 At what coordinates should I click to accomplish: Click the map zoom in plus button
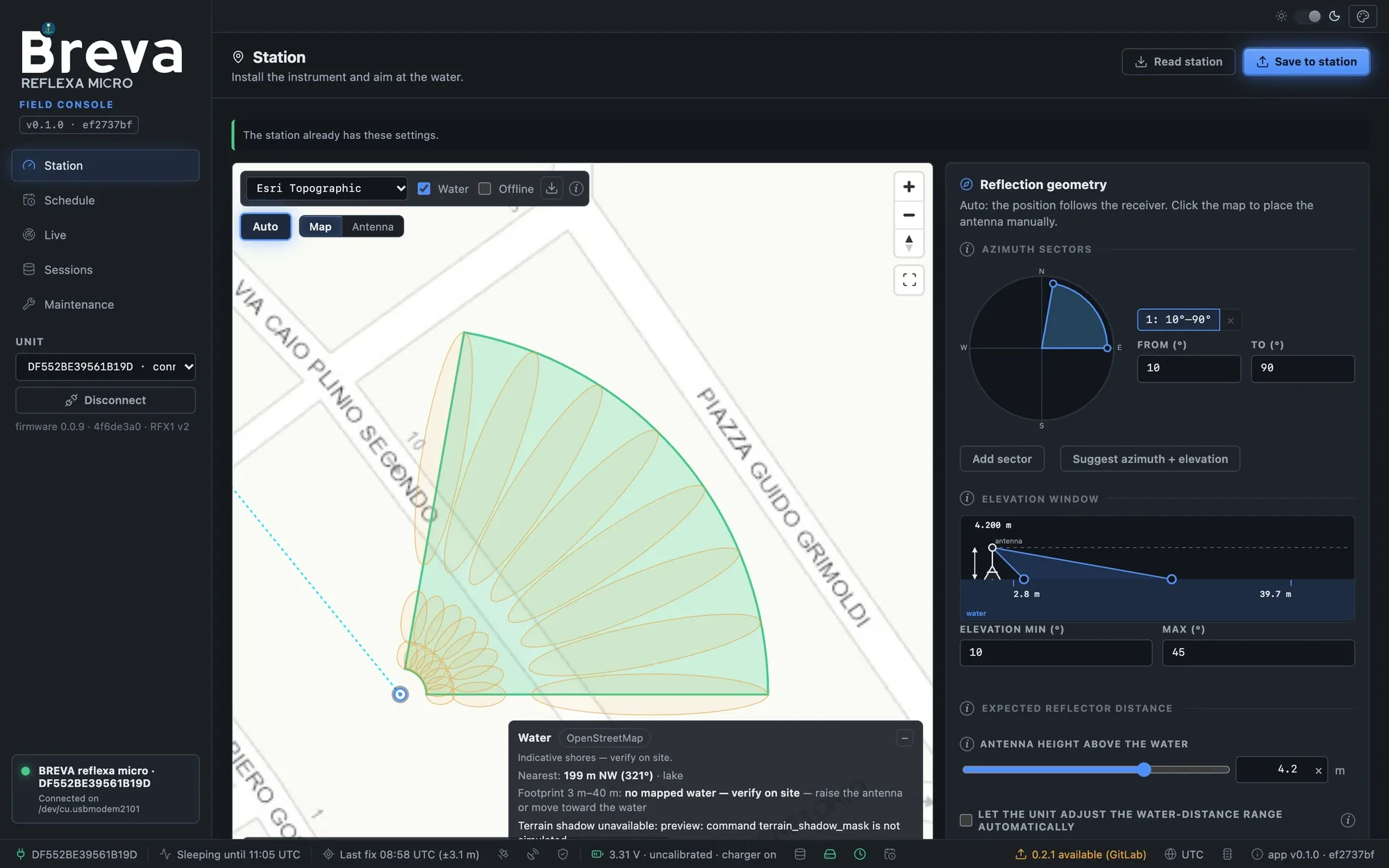(x=908, y=187)
